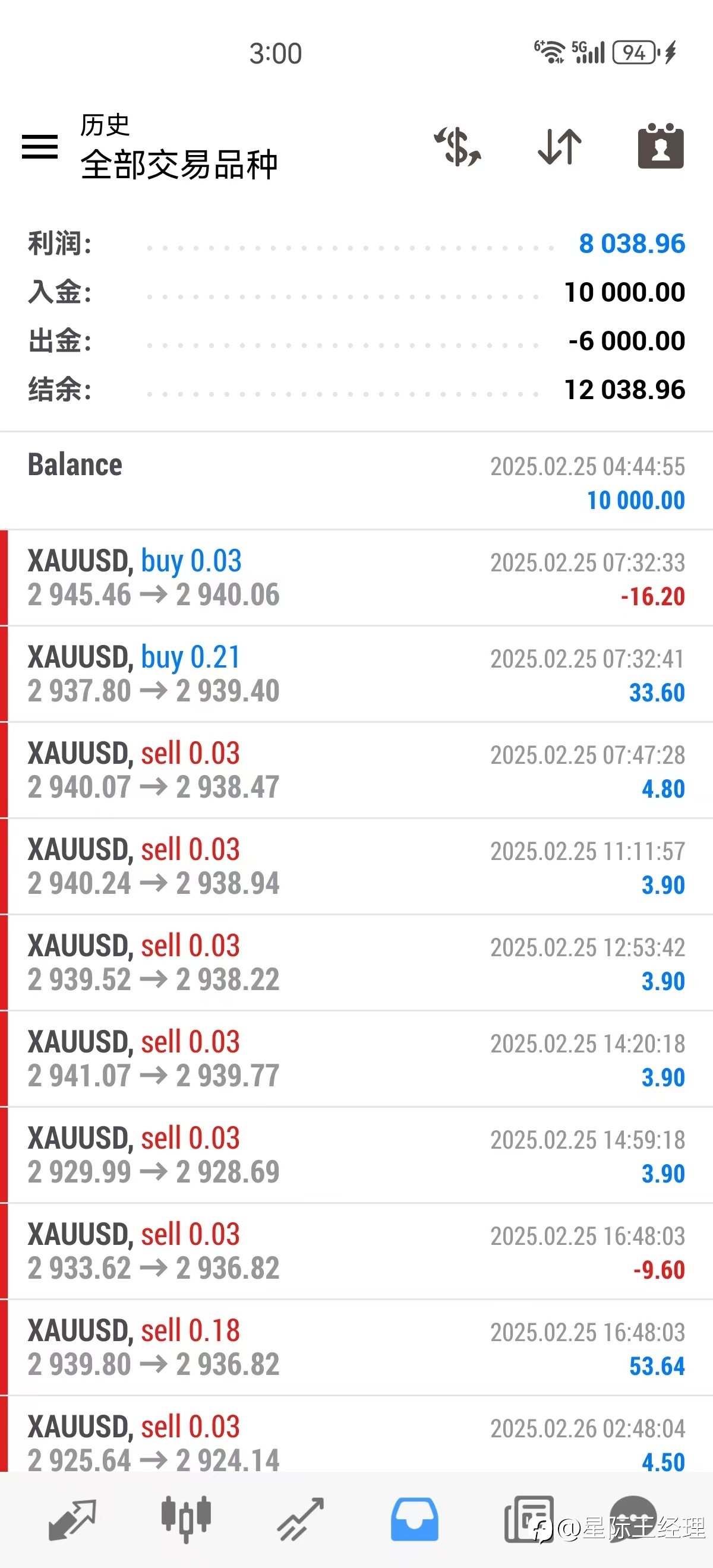
Task: Open the sort order arrows icon
Action: [x=560, y=147]
